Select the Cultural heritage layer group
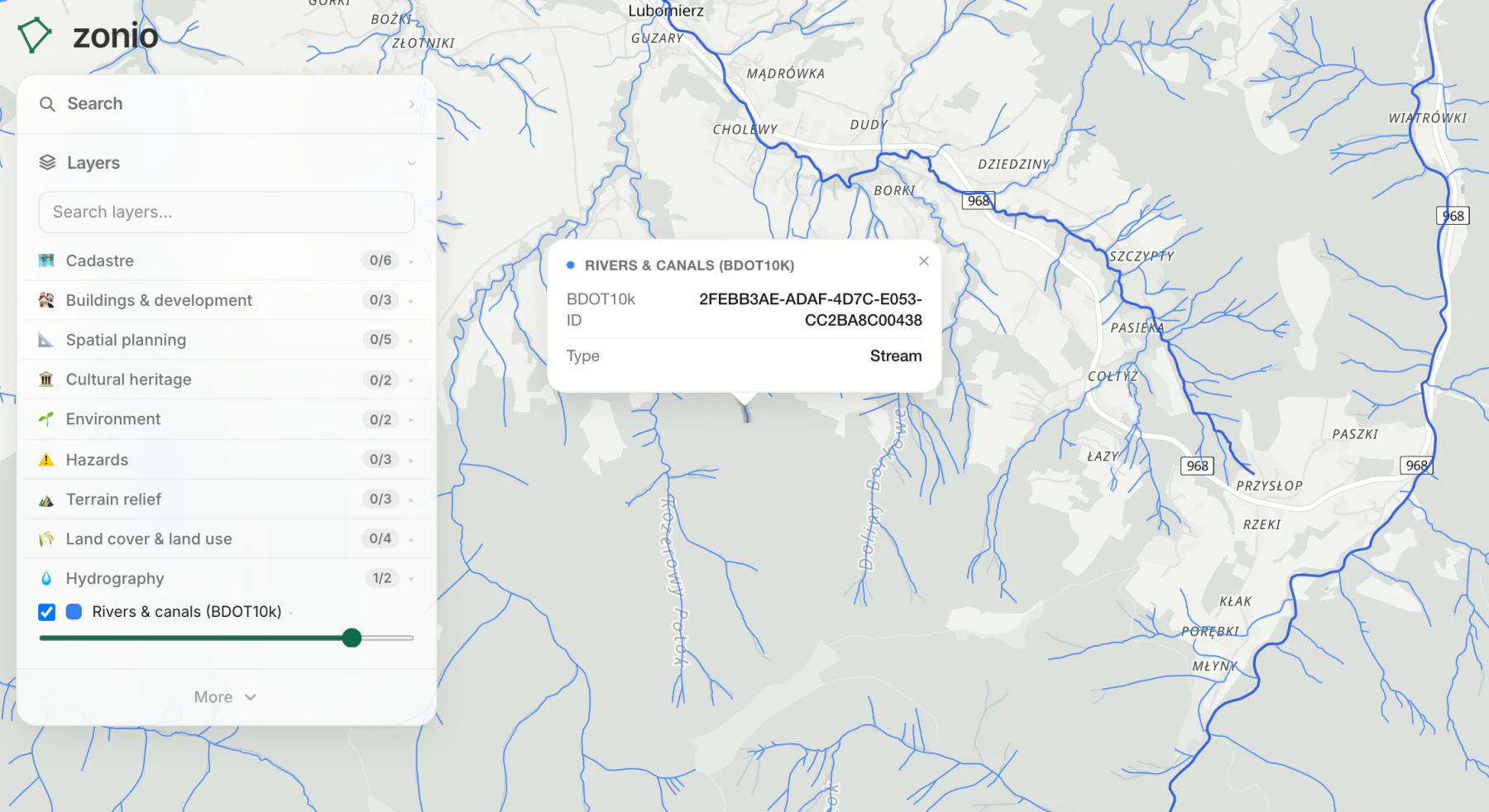Screen dimensions: 1489x812 pyautogui.click(x=227, y=380)
